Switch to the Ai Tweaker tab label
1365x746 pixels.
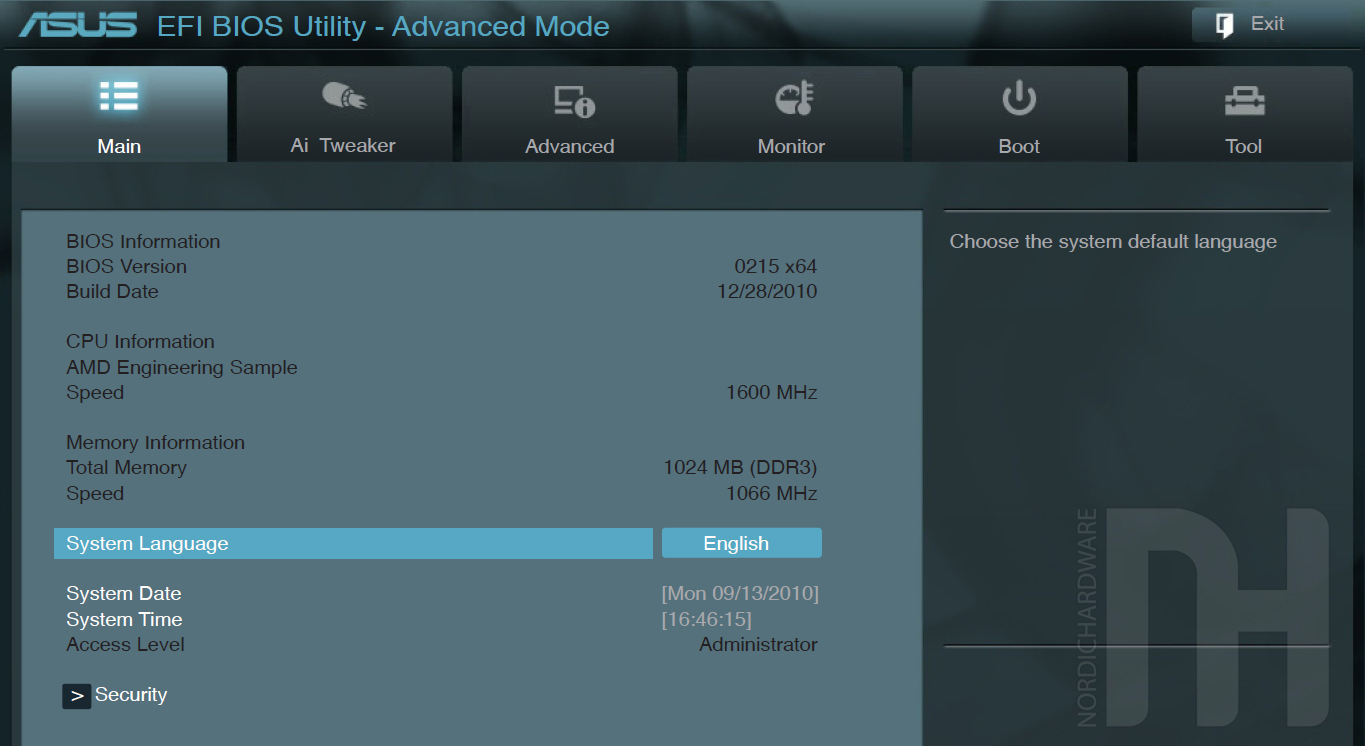(343, 146)
